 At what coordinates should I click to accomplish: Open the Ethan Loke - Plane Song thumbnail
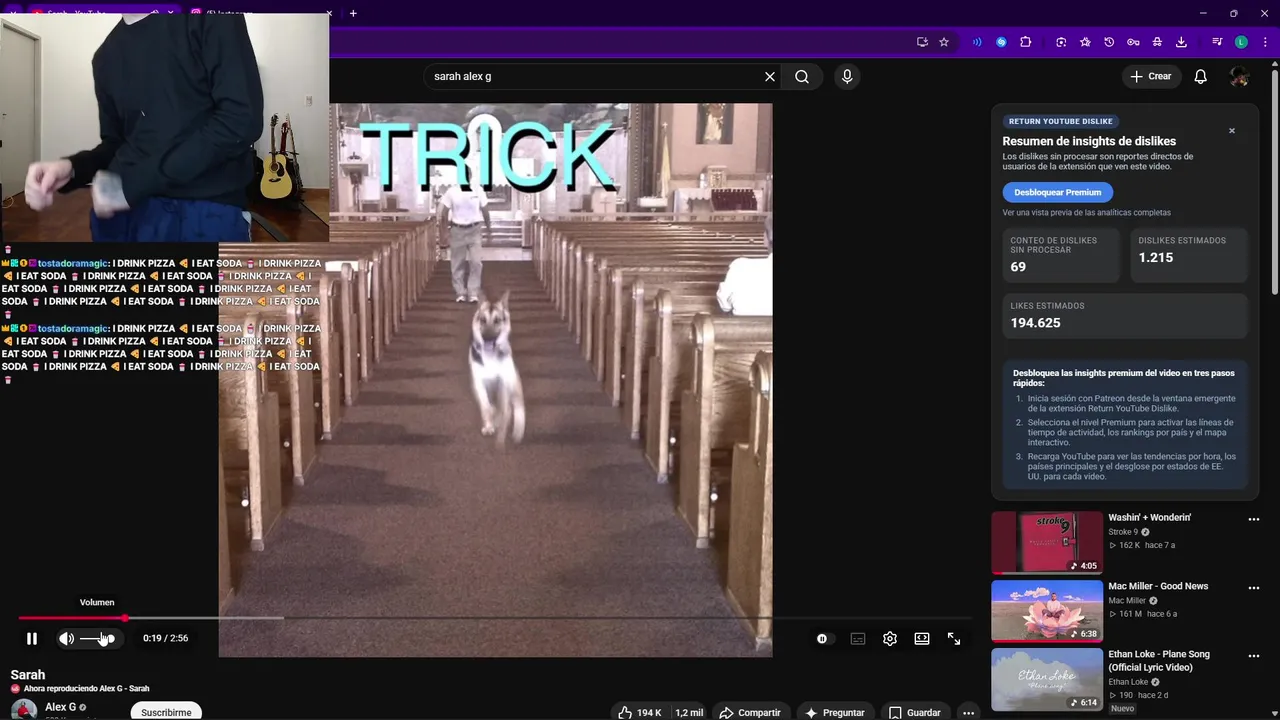pos(1047,679)
